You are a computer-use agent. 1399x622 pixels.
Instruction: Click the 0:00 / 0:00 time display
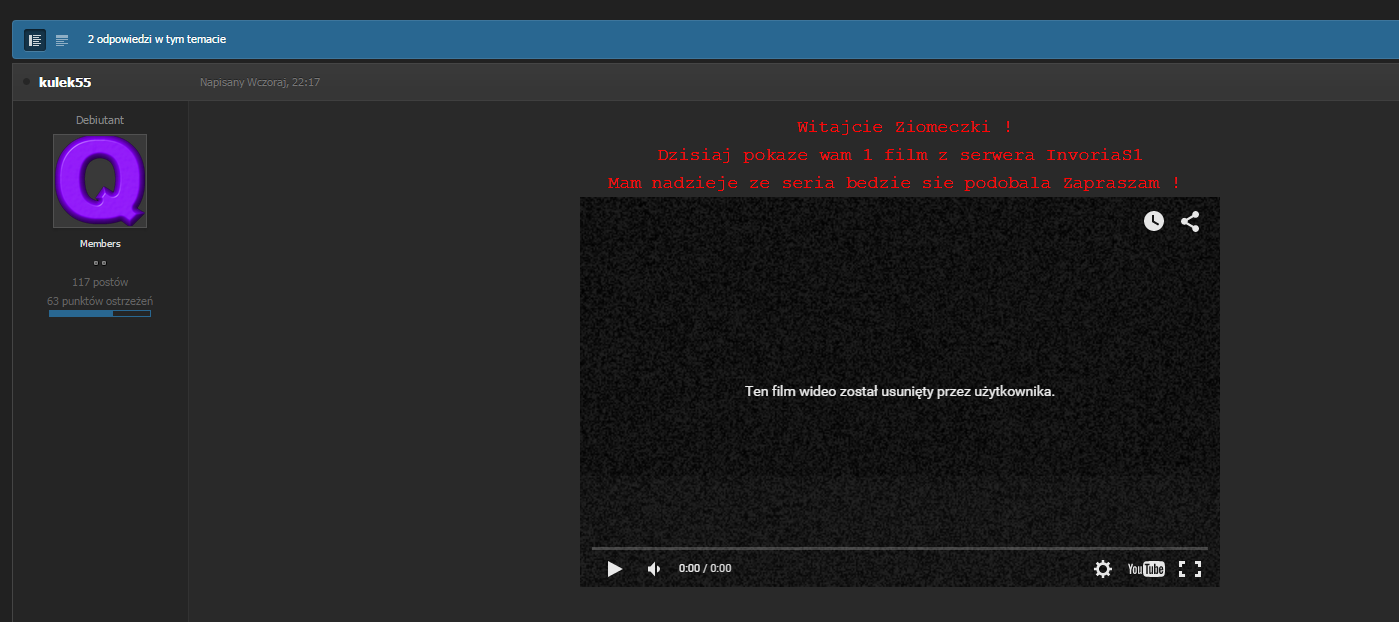point(705,568)
